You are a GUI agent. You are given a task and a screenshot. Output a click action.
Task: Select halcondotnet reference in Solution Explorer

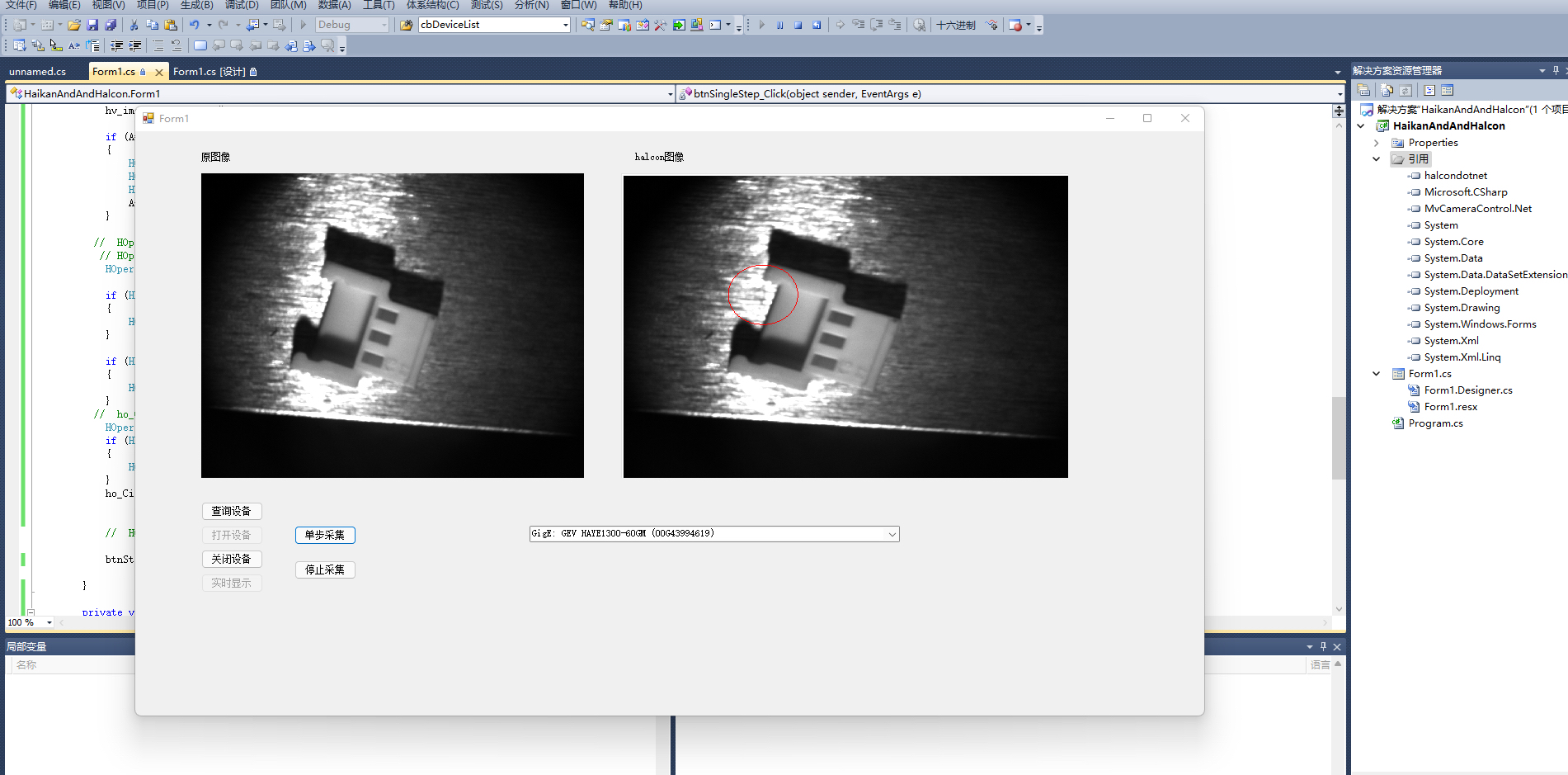coord(1455,176)
